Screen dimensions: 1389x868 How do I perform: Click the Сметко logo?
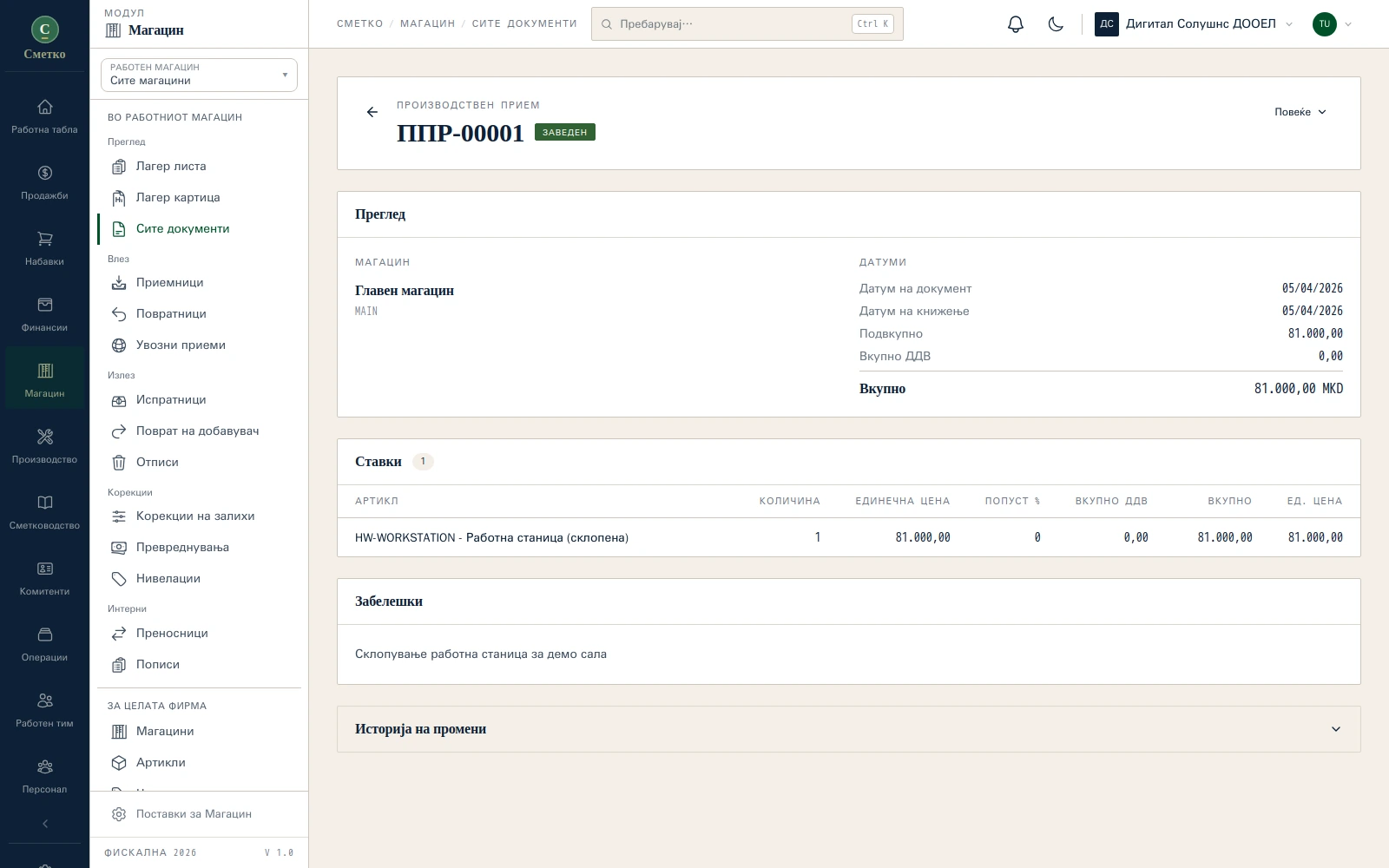[x=44, y=39]
